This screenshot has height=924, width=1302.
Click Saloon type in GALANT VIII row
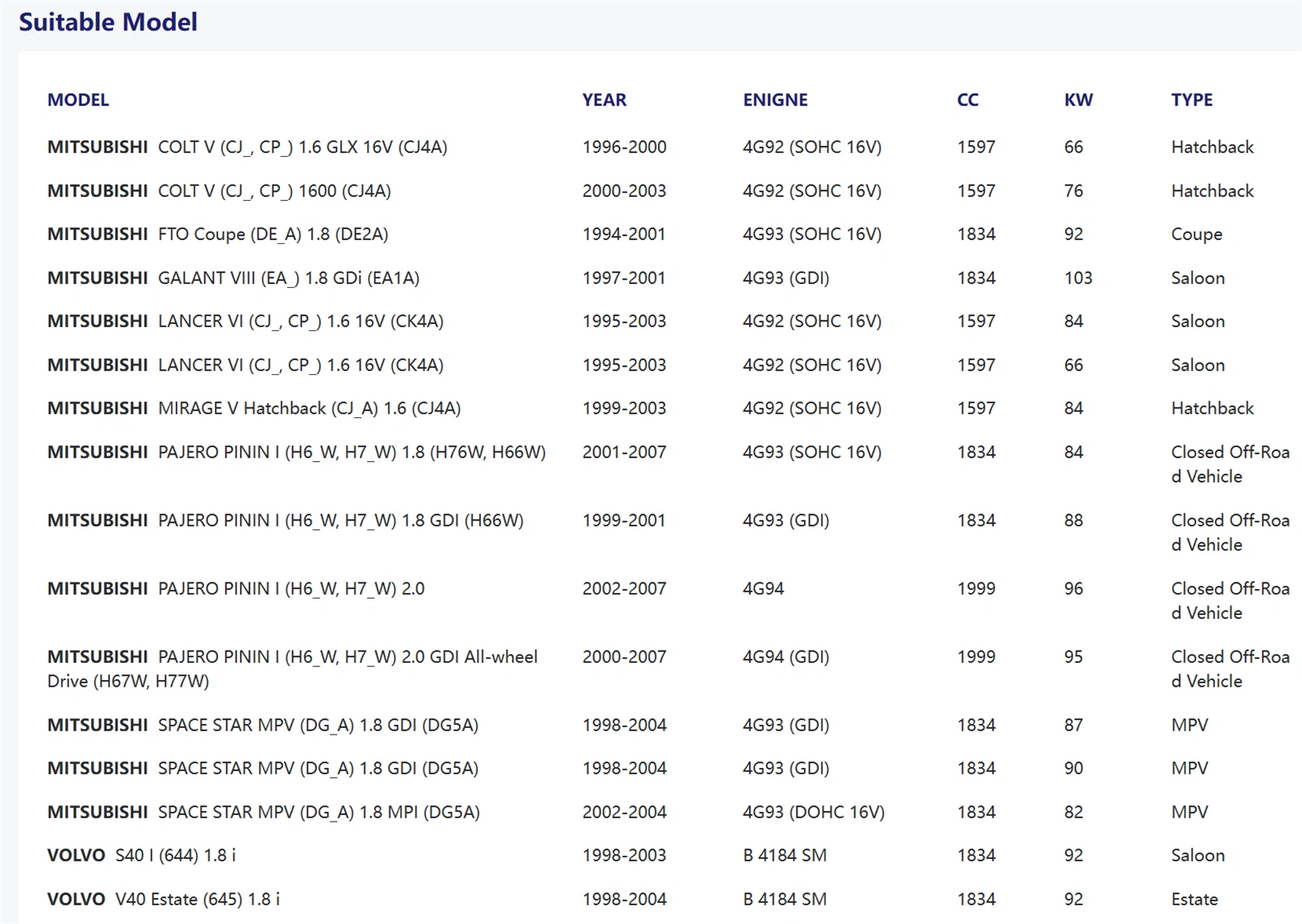1198,278
